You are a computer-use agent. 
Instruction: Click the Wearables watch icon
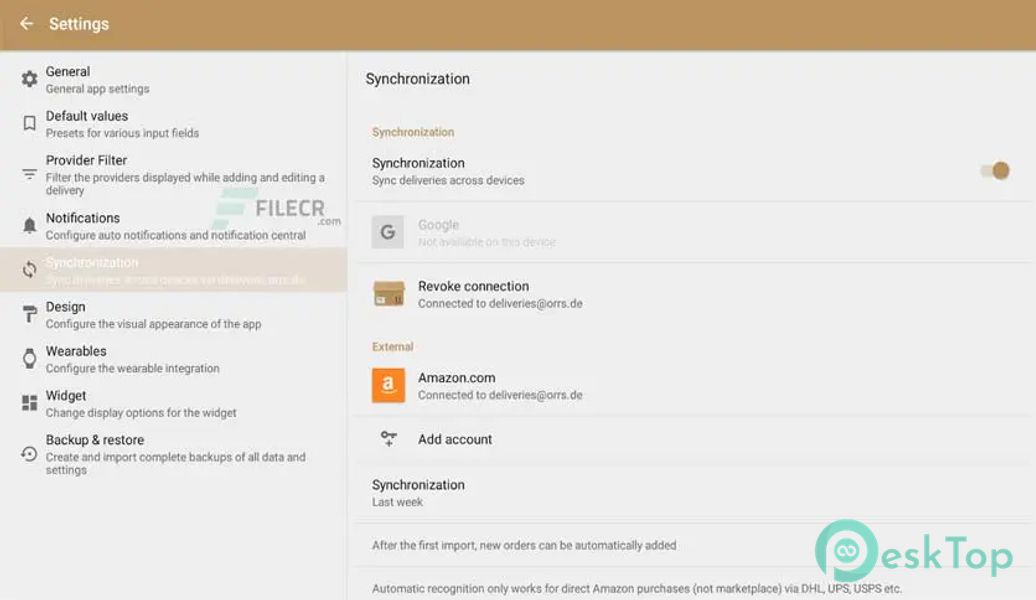29,359
